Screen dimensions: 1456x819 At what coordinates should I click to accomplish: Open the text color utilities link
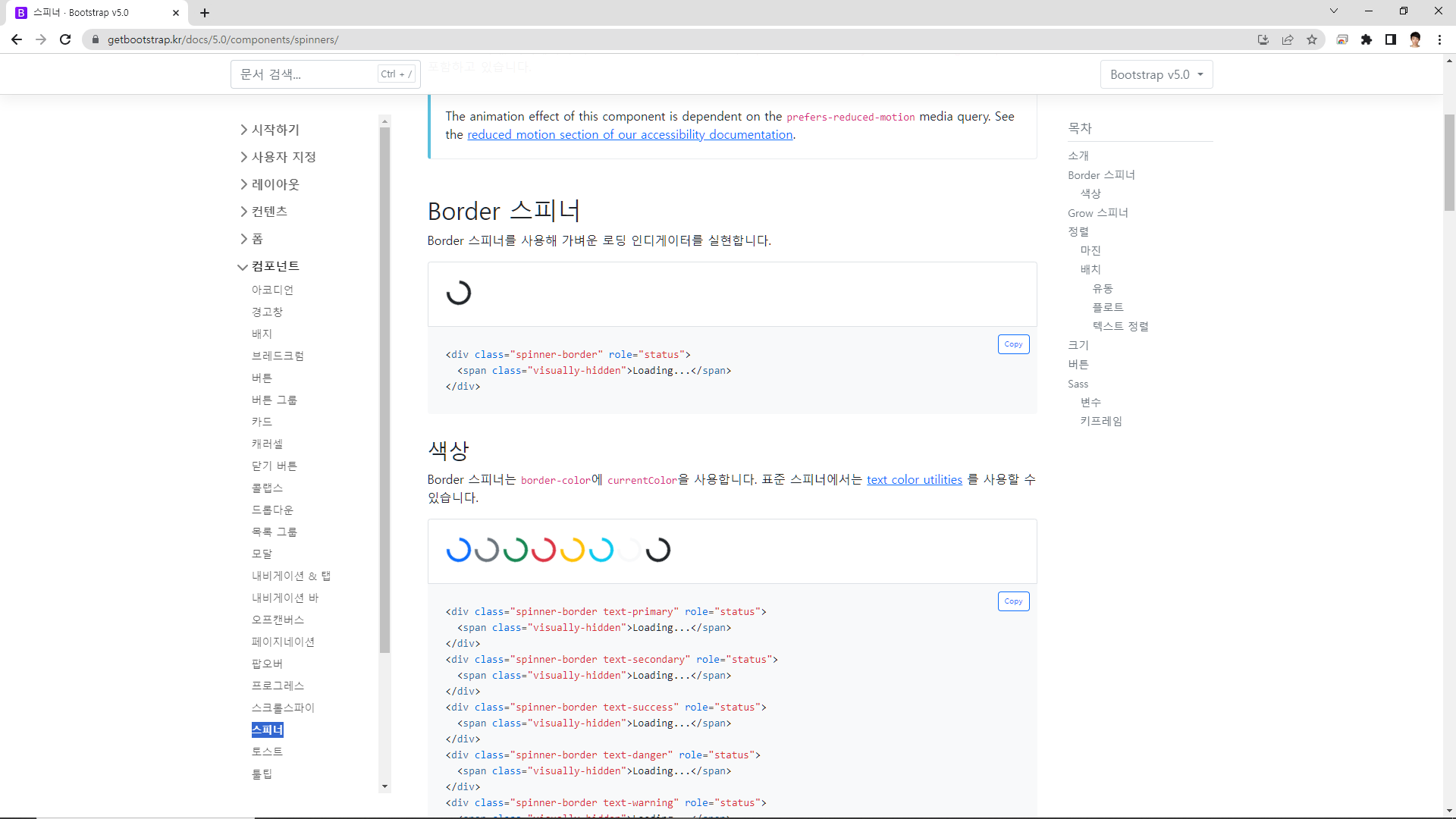tap(914, 480)
